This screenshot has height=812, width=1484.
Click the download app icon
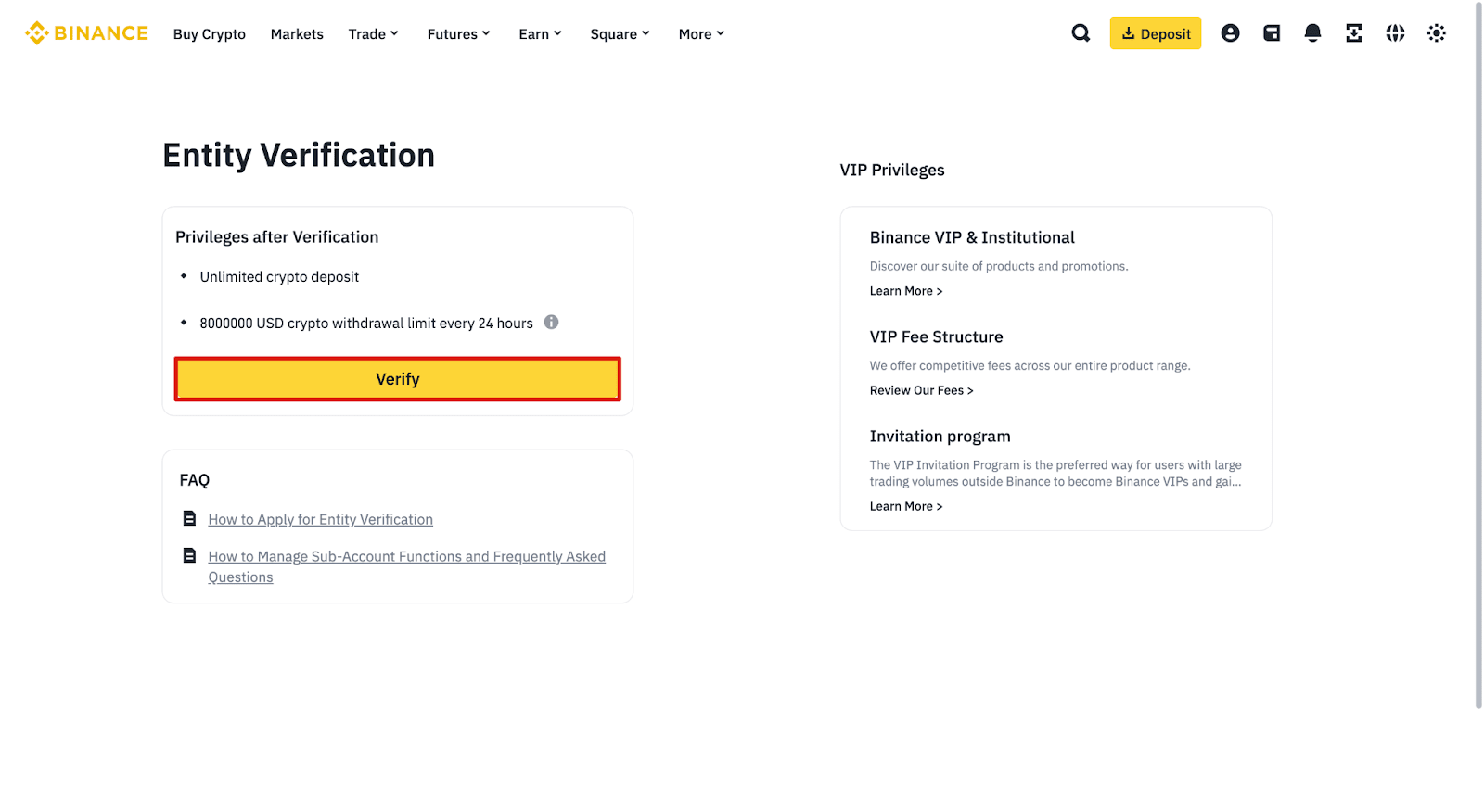pos(1354,33)
